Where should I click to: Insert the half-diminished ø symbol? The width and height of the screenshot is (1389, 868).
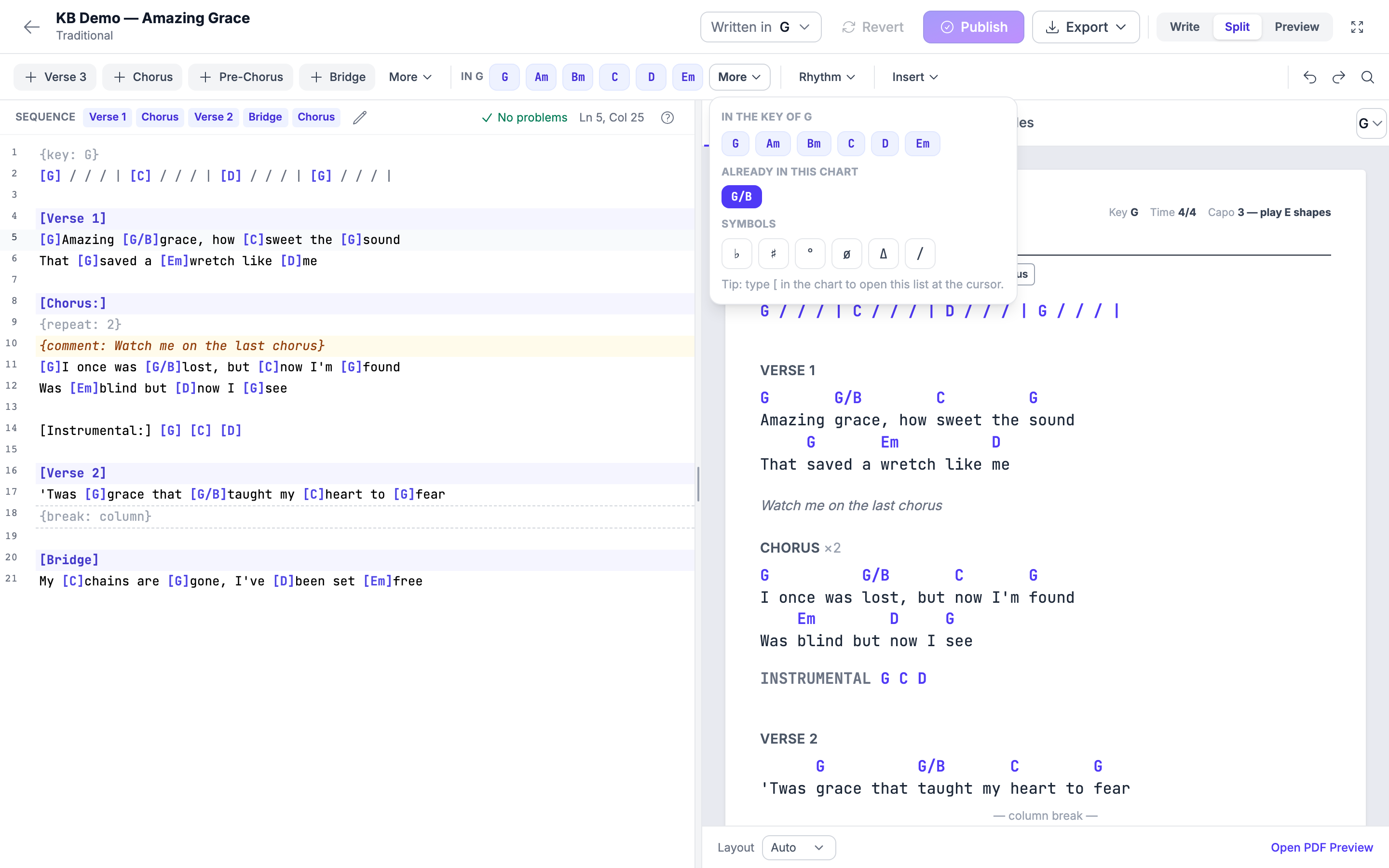846,254
